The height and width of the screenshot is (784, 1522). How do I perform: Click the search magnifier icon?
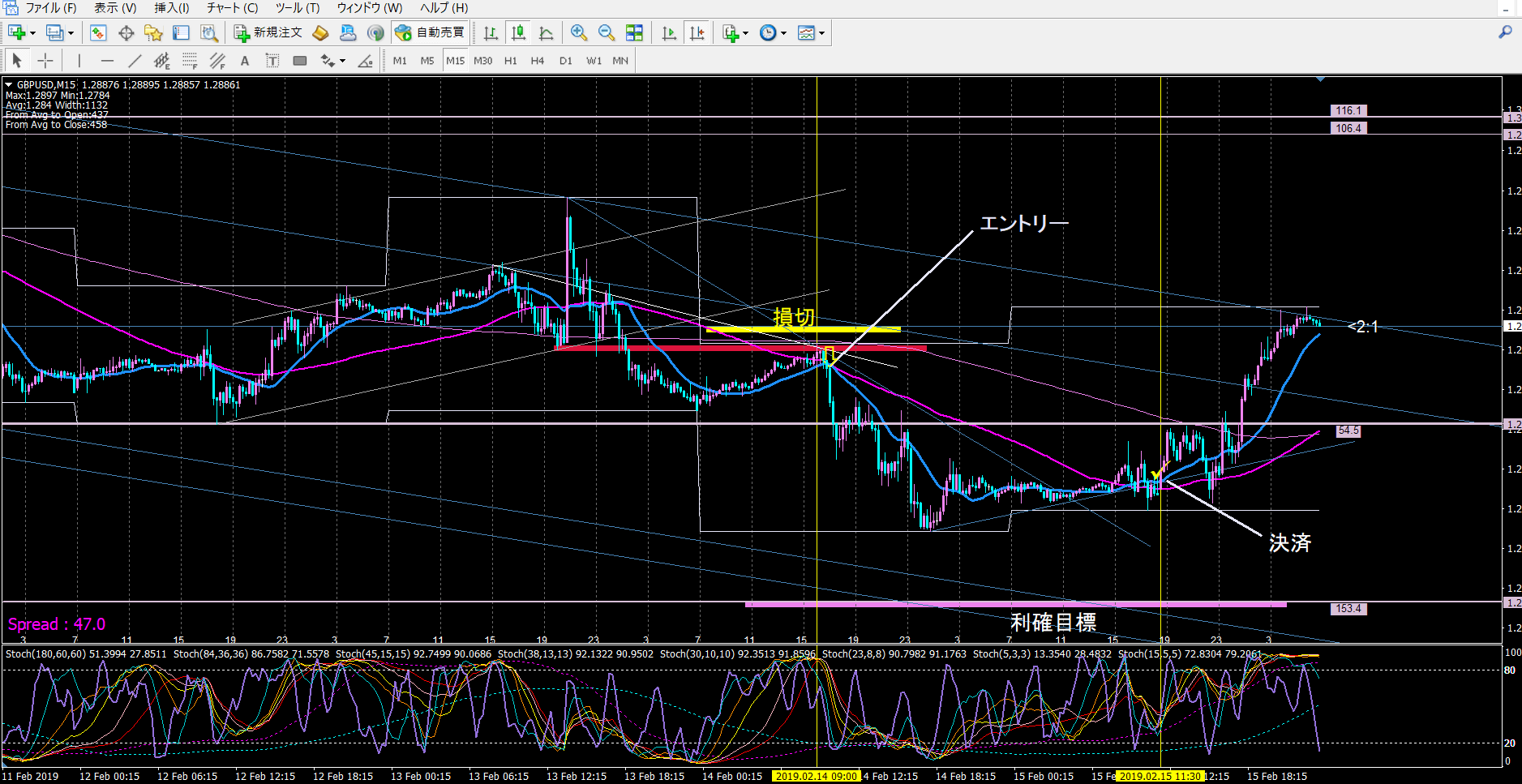[x=1505, y=32]
